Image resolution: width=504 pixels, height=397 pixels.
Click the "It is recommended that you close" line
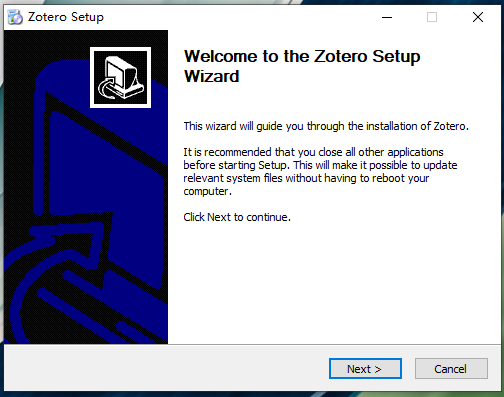pyautogui.click(x=313, y=152)
